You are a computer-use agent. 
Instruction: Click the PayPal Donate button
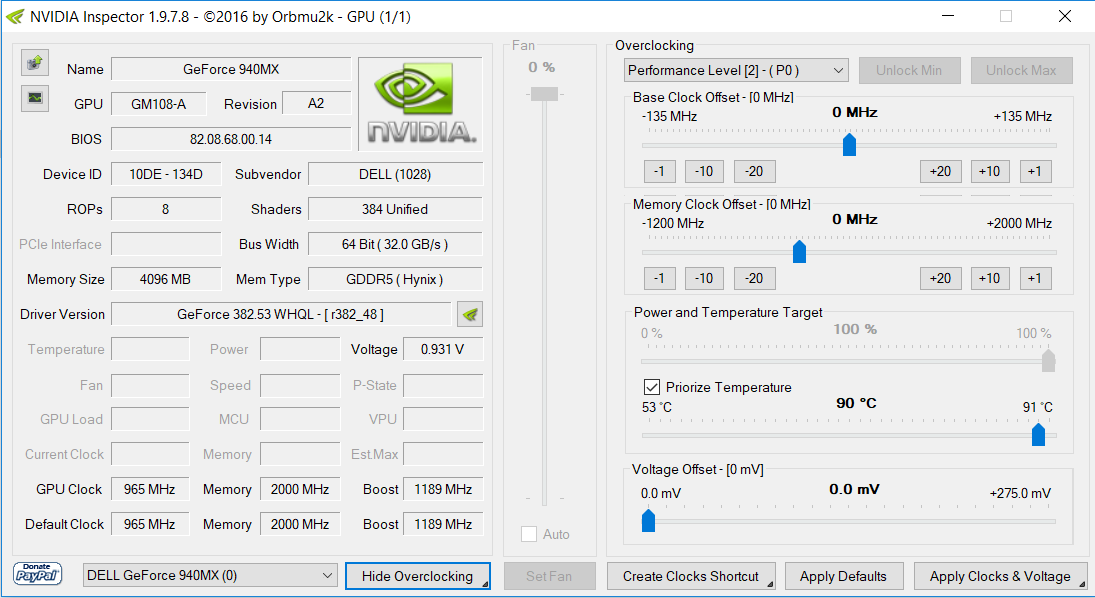tap(38, 574)
